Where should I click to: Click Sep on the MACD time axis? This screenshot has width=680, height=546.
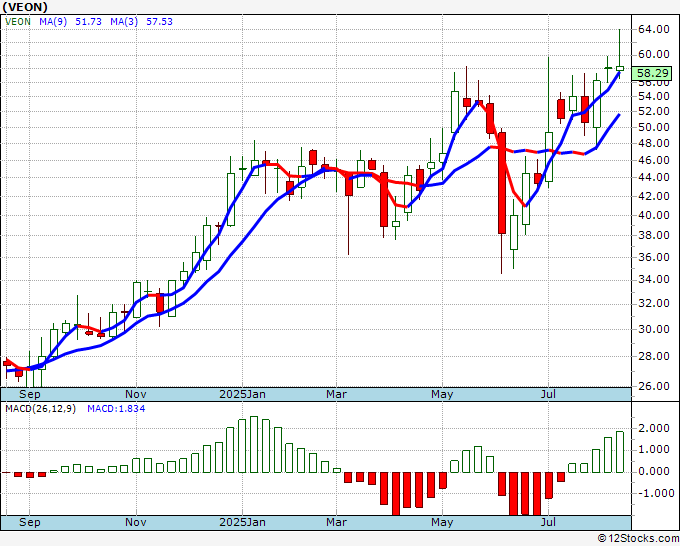tap(30, 522)
